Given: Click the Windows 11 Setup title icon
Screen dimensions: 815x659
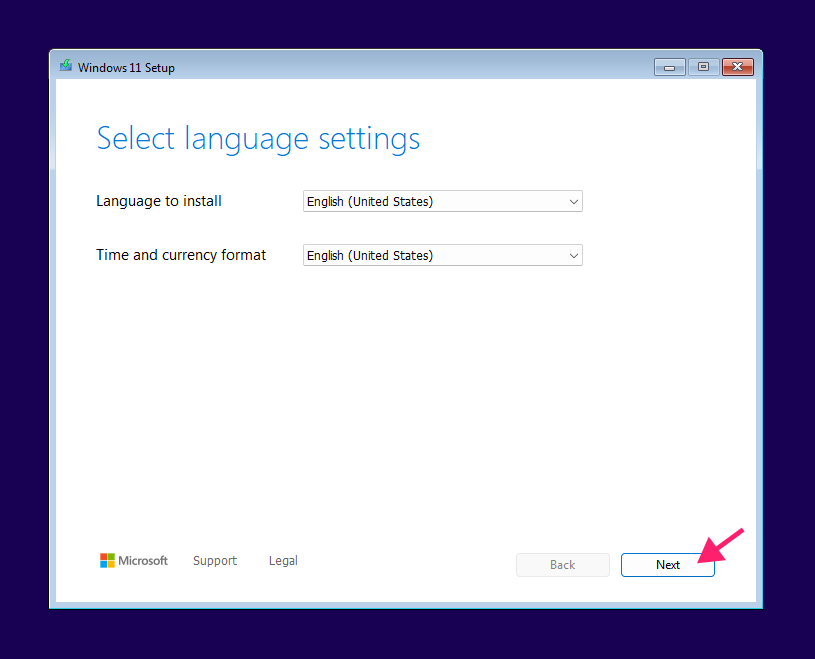Looking at the screenshot, I should click(65, 66).
